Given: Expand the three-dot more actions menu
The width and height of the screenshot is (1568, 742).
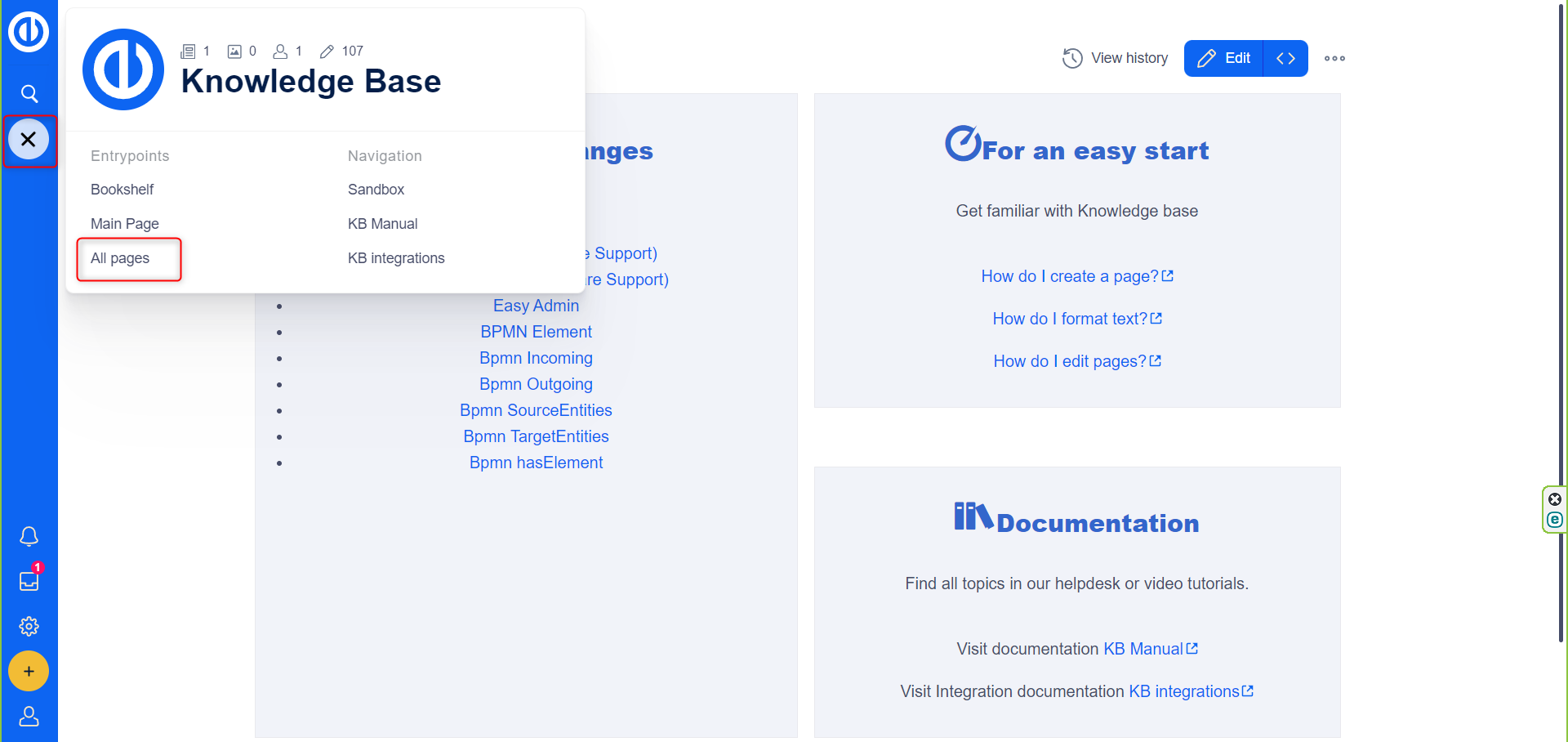Looking at the screenshot, I should tap(1334, 58).
